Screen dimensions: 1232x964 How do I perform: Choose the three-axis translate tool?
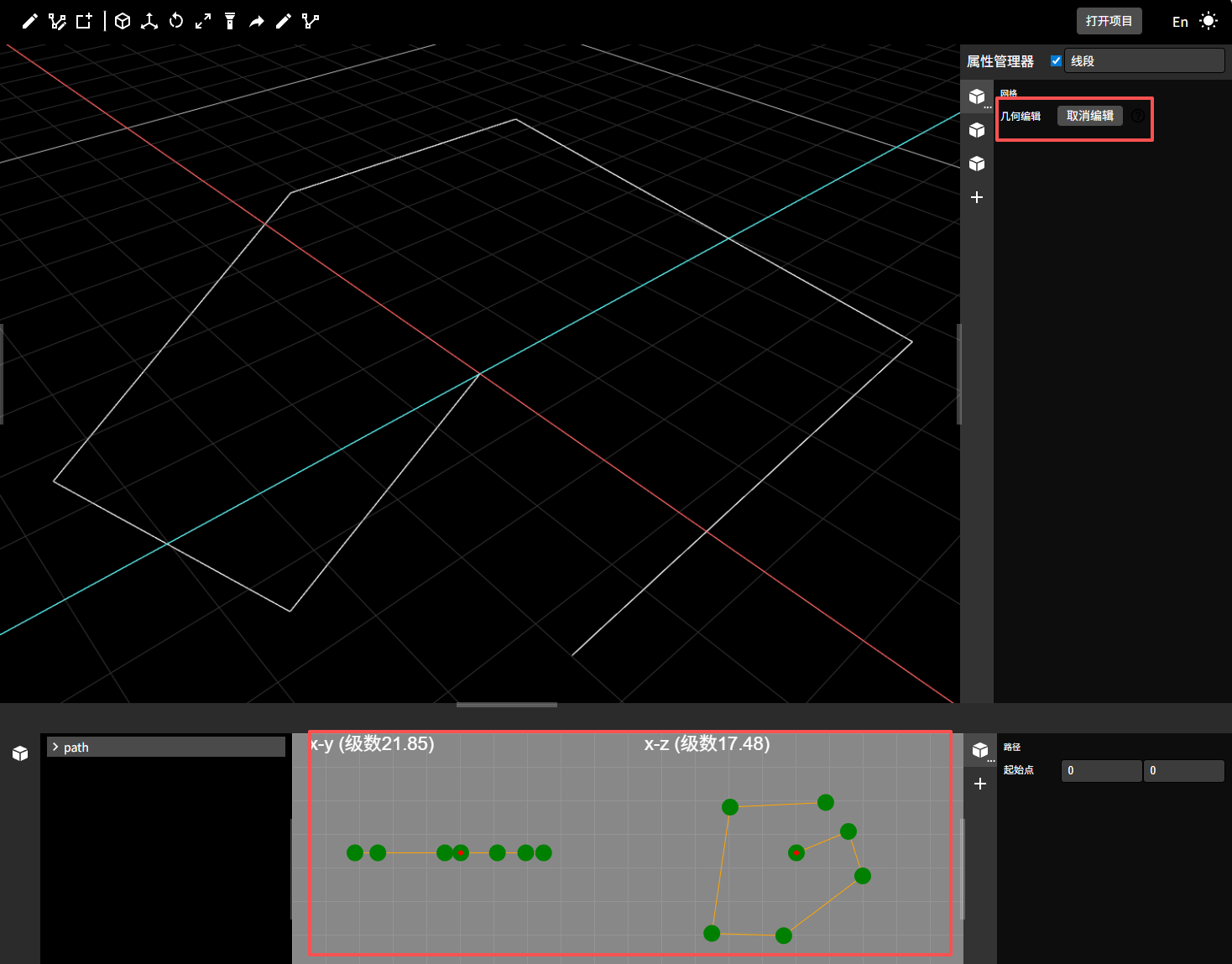149,21
